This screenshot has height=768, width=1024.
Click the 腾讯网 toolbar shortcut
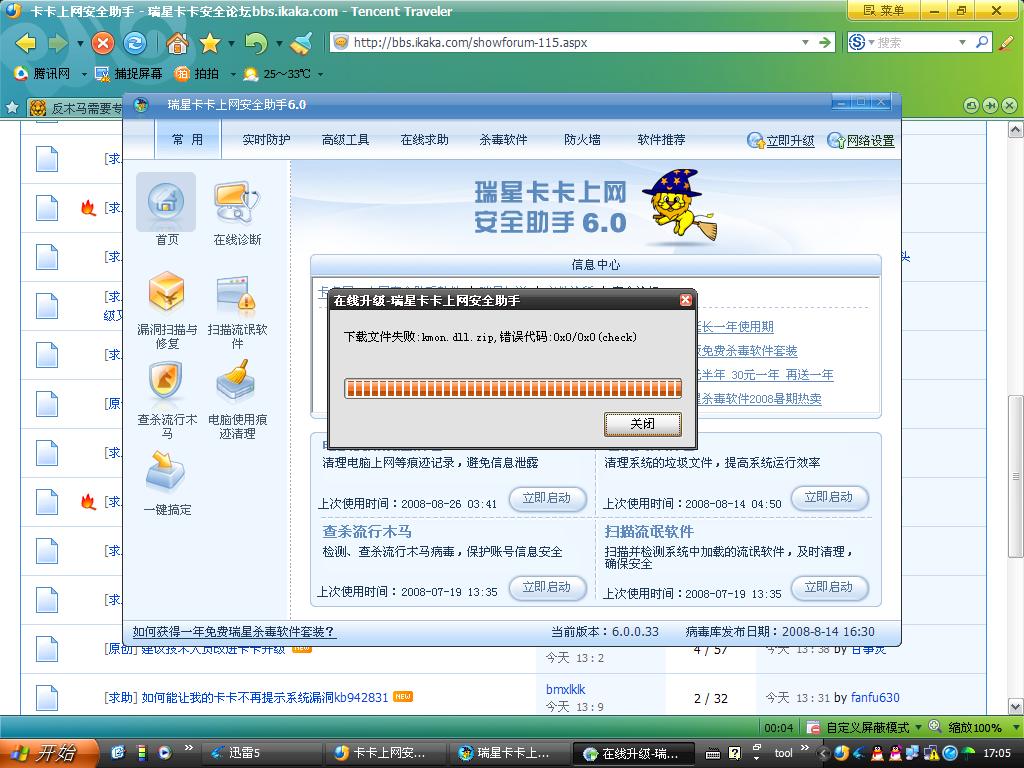pos(42,74)
